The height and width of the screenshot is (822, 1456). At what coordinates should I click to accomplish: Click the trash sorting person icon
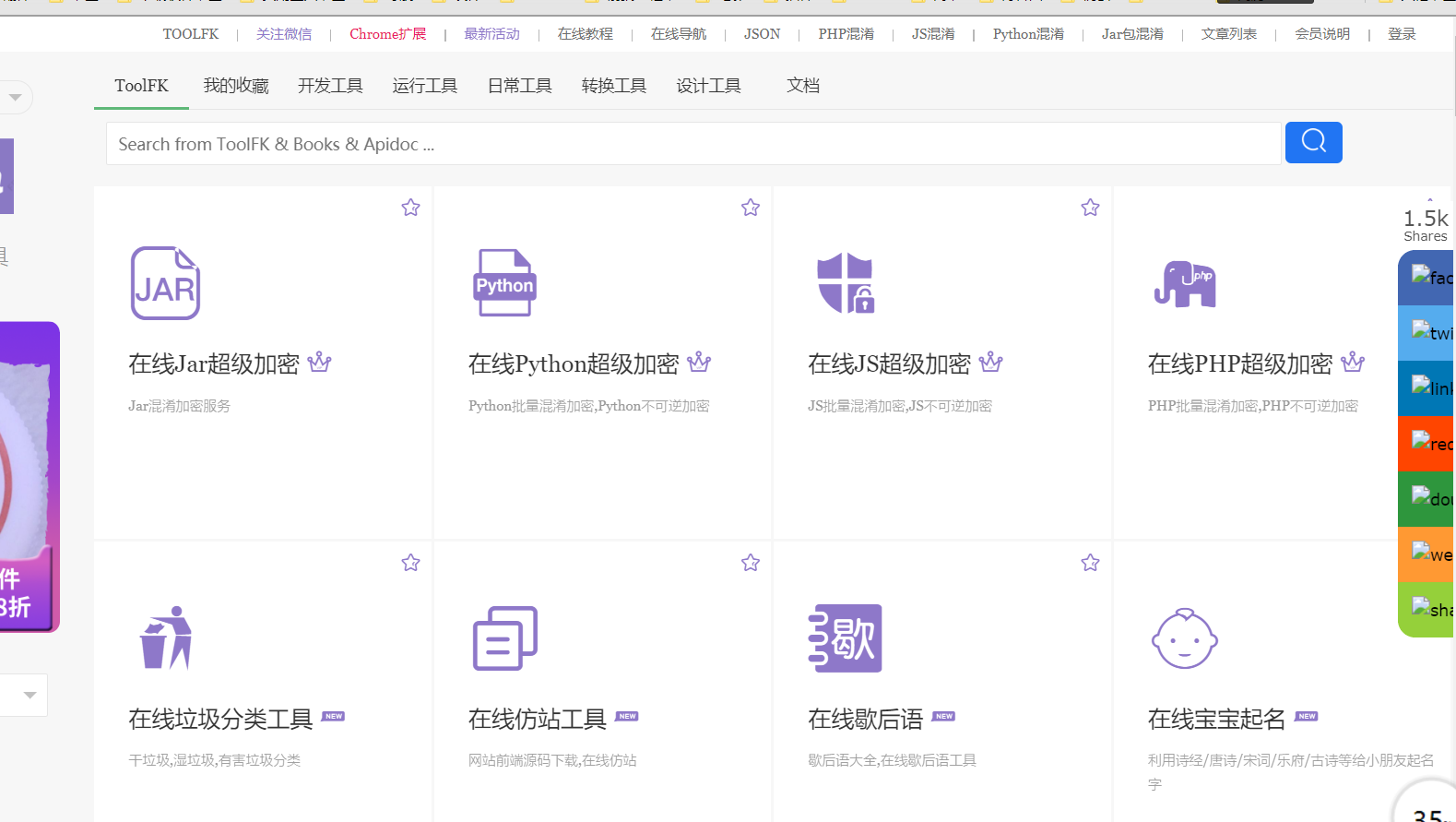166,637
